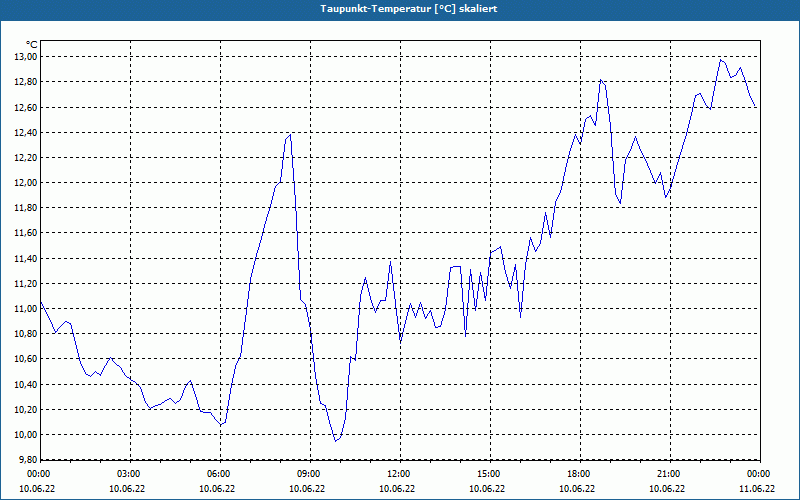800x500 pixels.
Task: Pick the 10,40 temperature value
Action: 26,384
